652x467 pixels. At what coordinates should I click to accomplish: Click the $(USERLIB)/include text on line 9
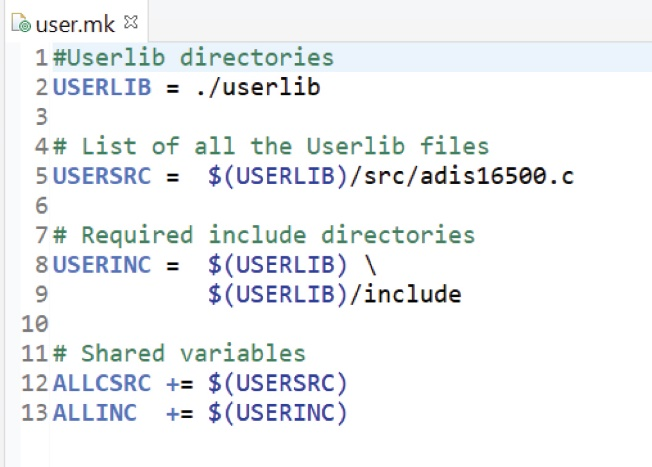[335, 295]
